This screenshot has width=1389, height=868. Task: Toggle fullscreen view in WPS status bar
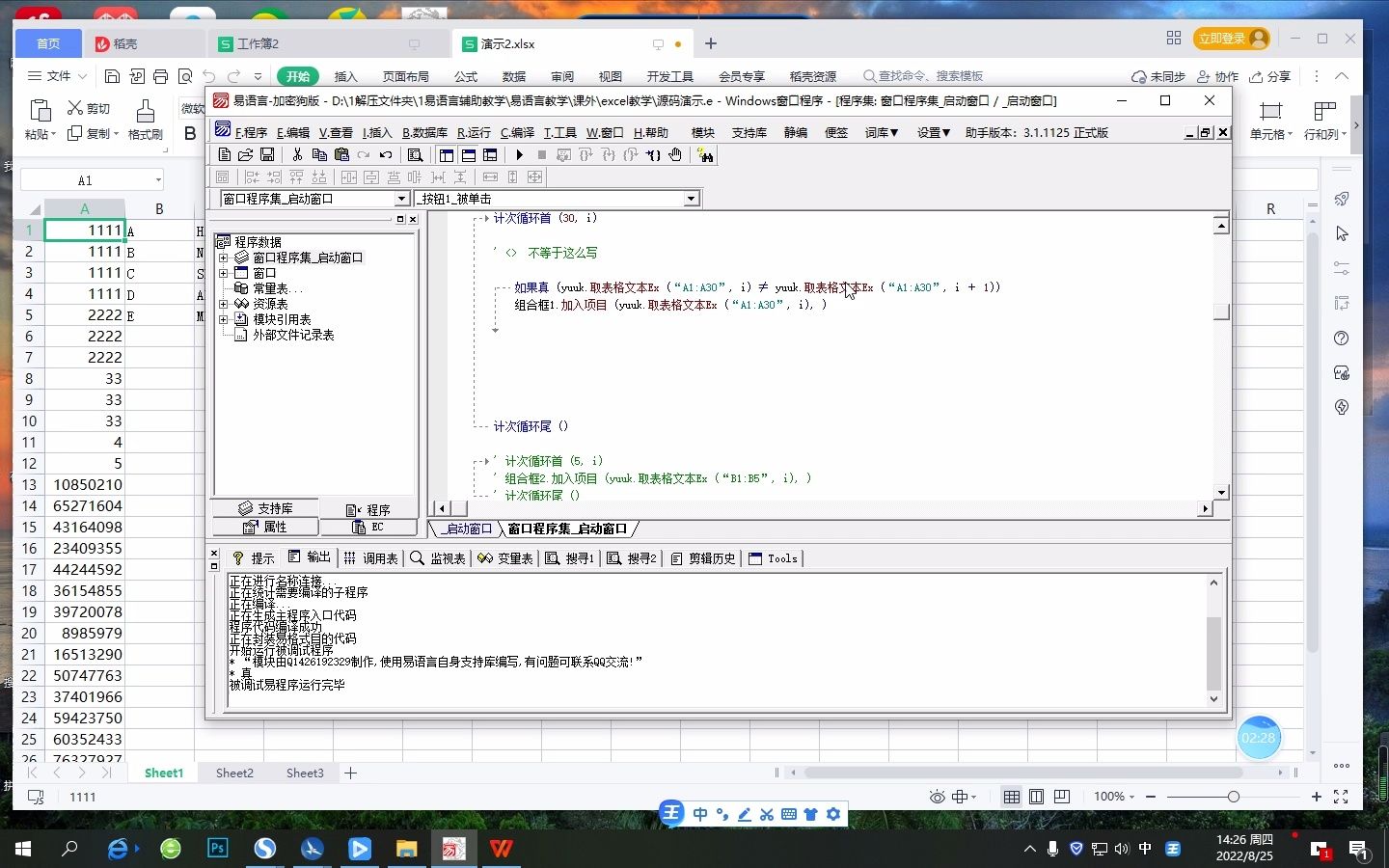(1341, 797)
